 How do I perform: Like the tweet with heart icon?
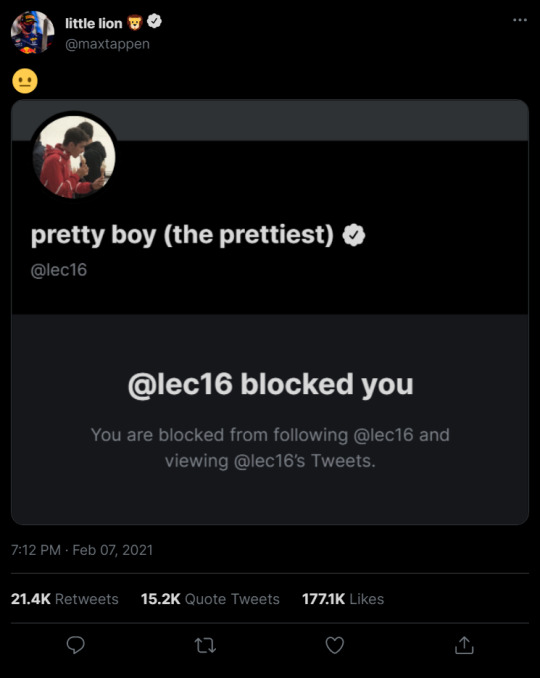tap(334, 645)
